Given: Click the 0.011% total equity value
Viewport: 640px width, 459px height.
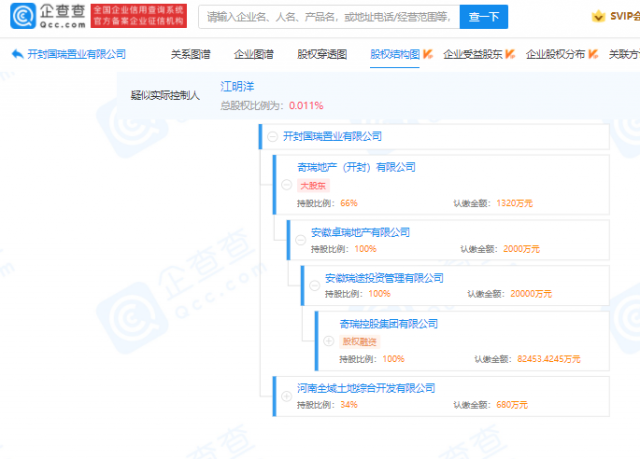Looking at the screenshot, I should 306,106.
